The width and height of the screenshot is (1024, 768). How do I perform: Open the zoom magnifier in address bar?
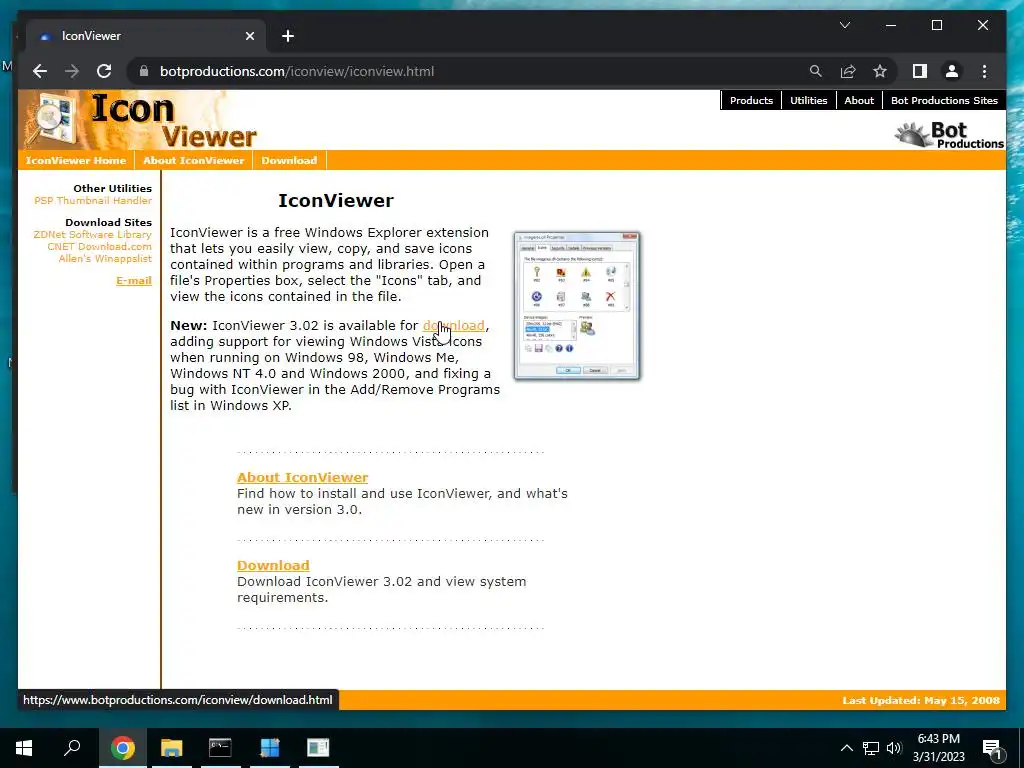pos(816,71)
